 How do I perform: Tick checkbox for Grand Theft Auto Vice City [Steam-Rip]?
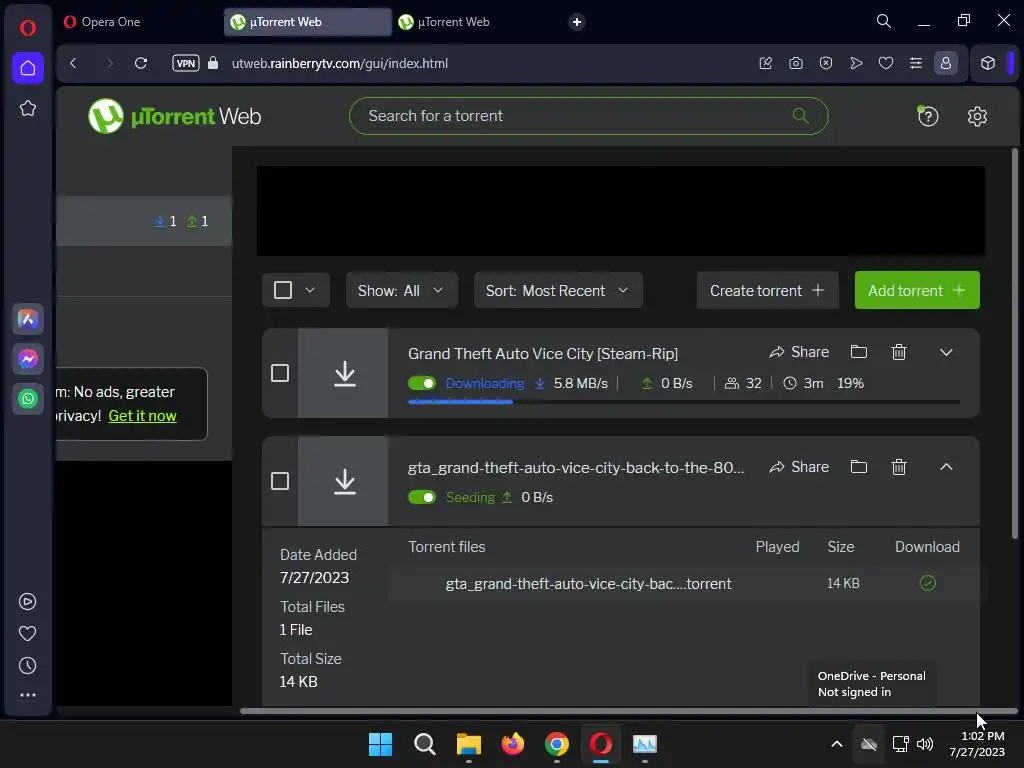(x=280, y=373)
